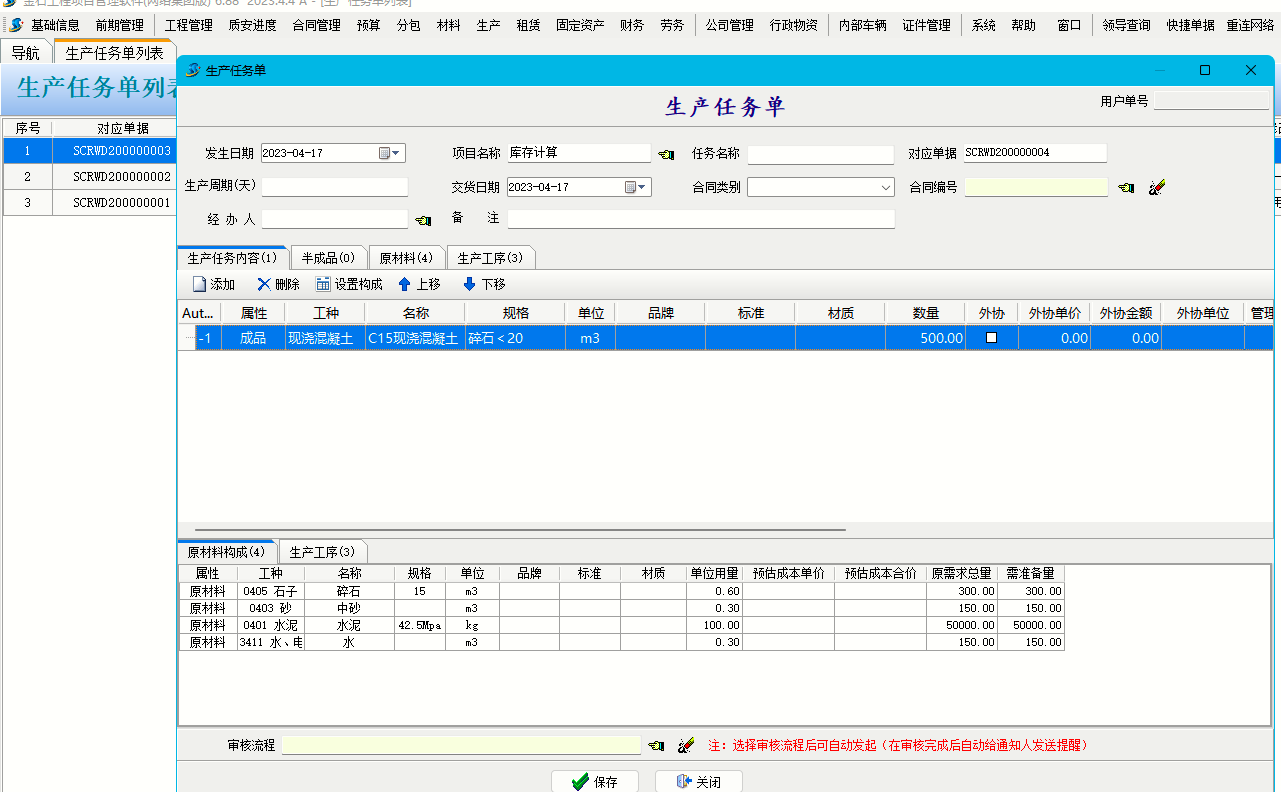Click the 添加 add icon in toolbar

coord(200,285)
